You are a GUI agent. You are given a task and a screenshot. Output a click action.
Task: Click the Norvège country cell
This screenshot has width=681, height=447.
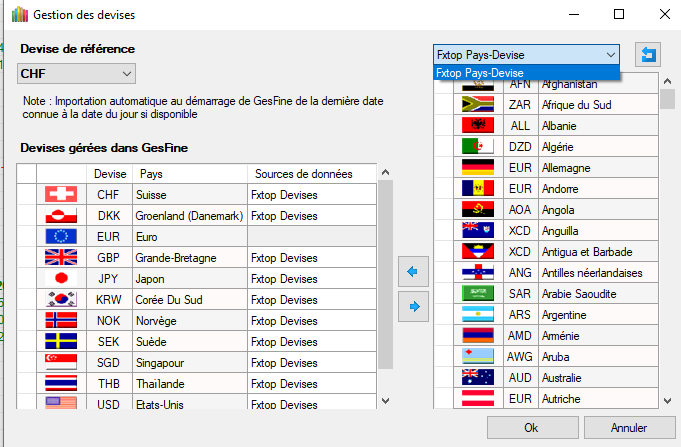(190, 320)
